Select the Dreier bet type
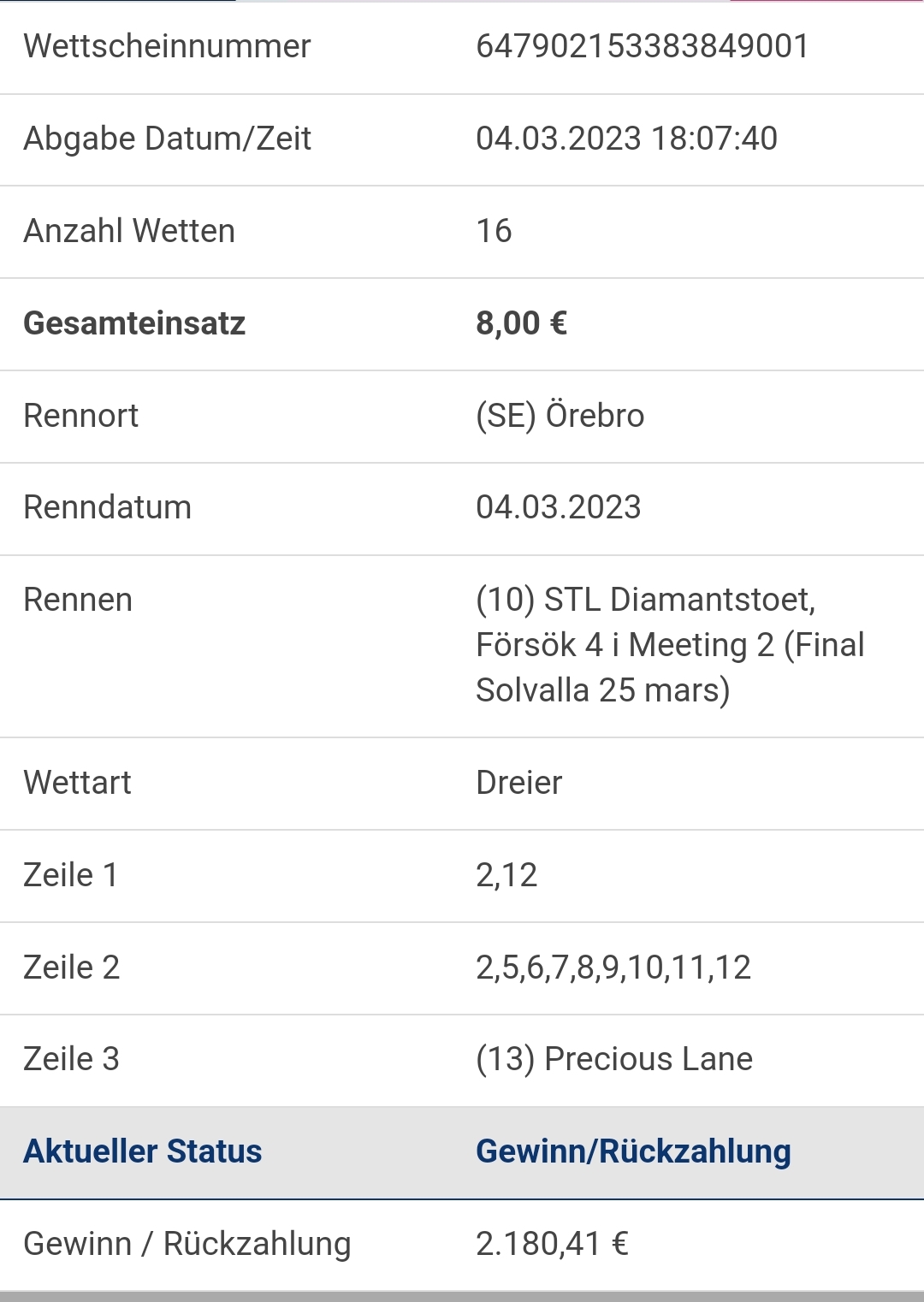The width and height of the screenshot is (924, 1302). [518, 783]
